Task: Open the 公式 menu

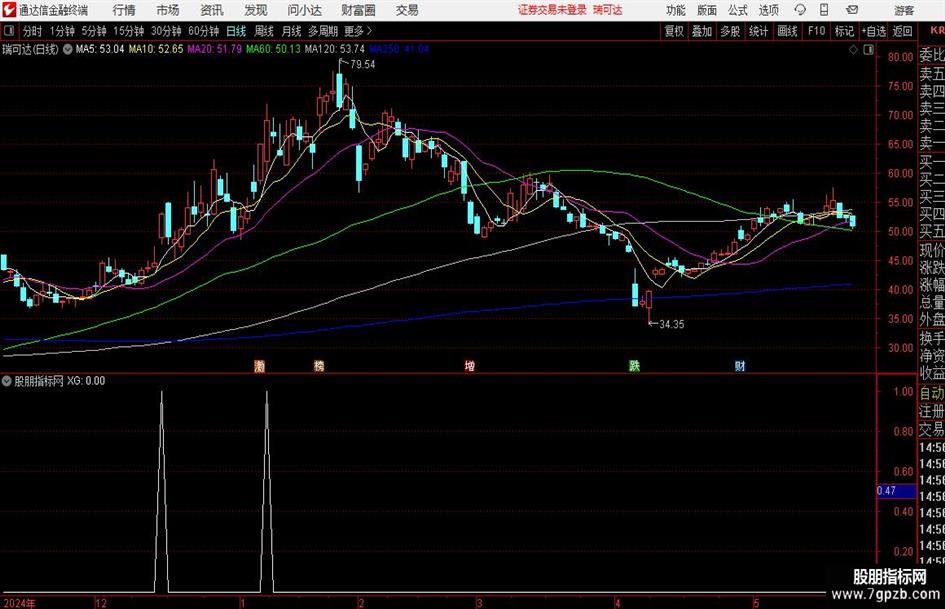Action: [x=738, y=10]
